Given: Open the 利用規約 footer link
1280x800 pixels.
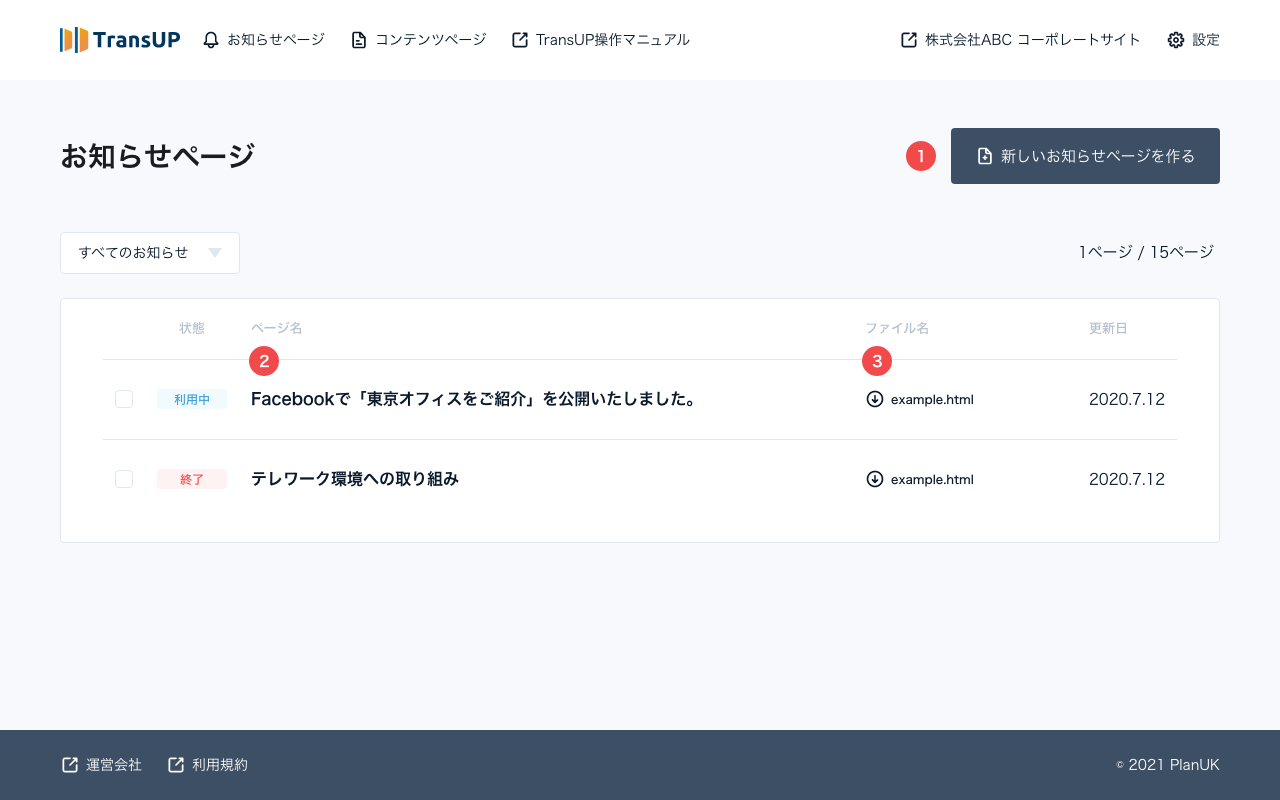Looking at the screenshot, I should coord(208,765).
